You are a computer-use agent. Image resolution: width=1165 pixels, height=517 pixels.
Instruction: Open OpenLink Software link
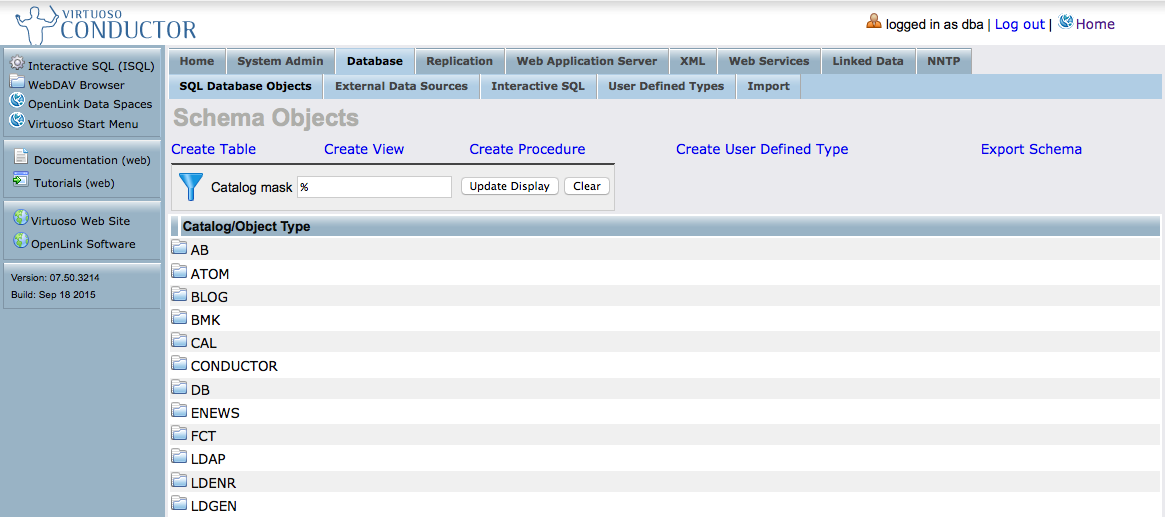[x=83, y=244]
